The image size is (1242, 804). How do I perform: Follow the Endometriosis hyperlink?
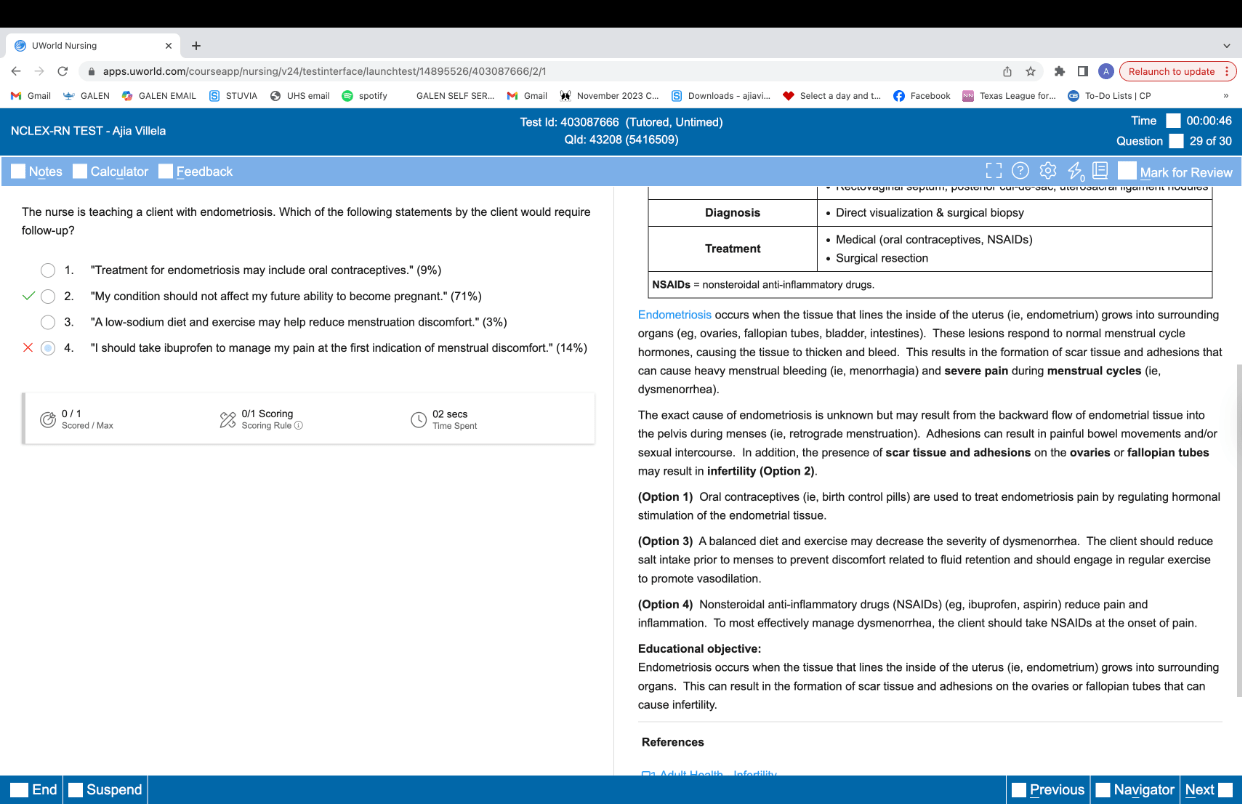pyautogui.click(x=675, y=315)
